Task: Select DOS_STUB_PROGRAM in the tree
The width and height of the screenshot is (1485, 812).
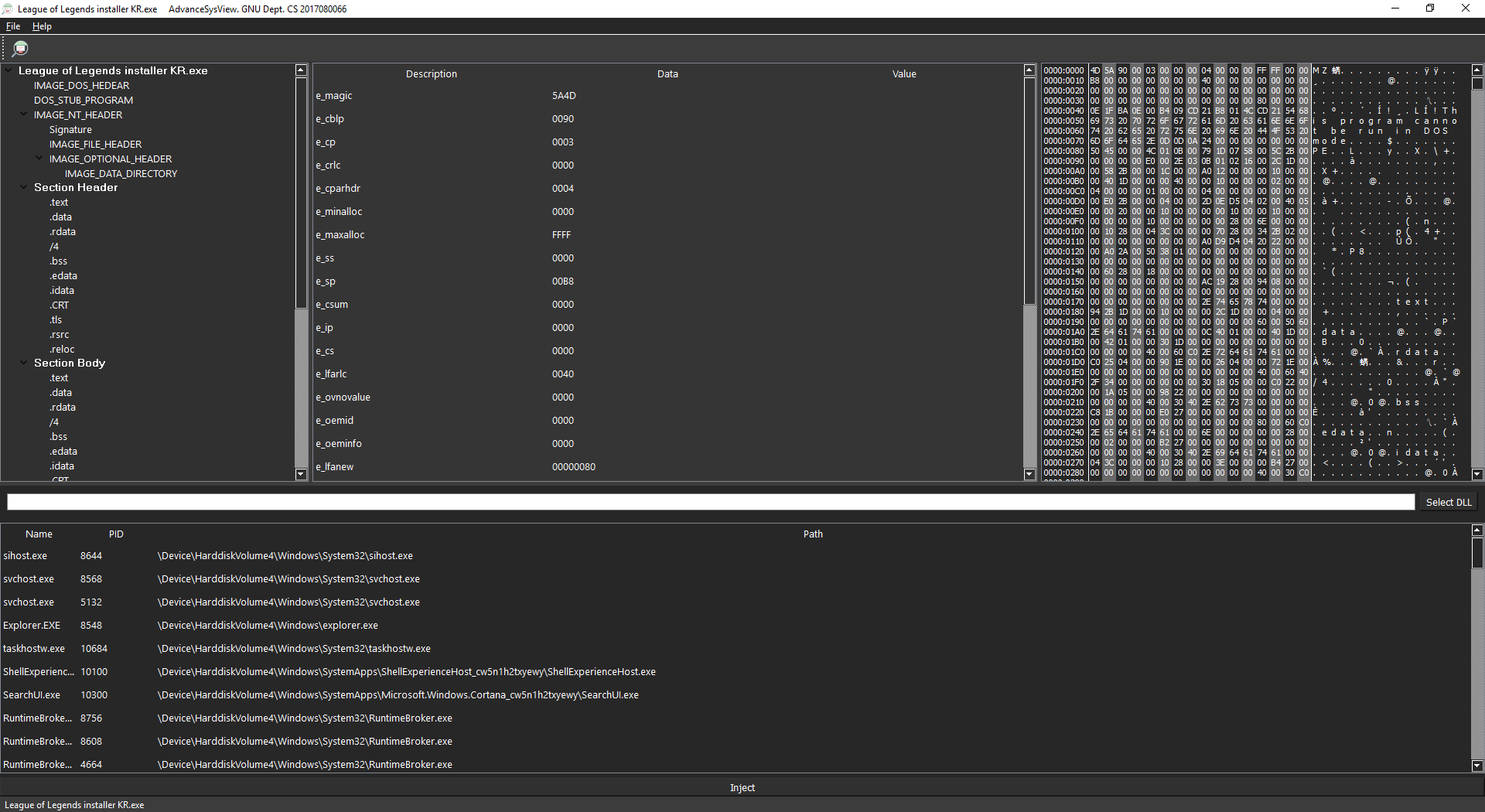Action: point(83,101)
